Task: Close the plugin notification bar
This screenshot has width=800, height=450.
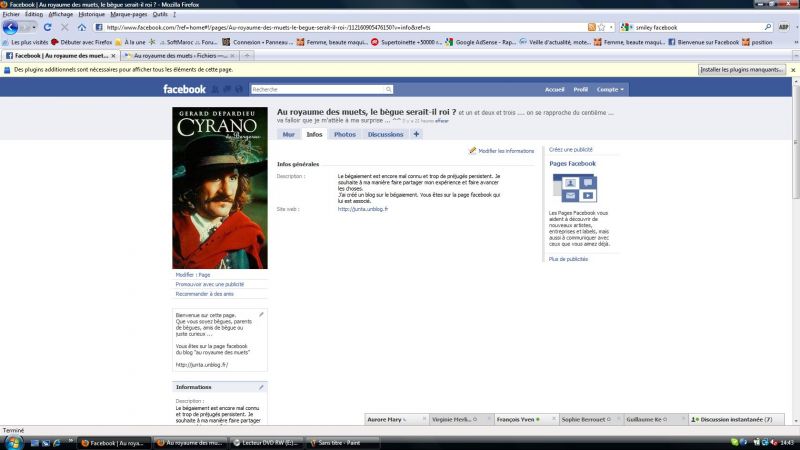Action: [x=793, y=70]
